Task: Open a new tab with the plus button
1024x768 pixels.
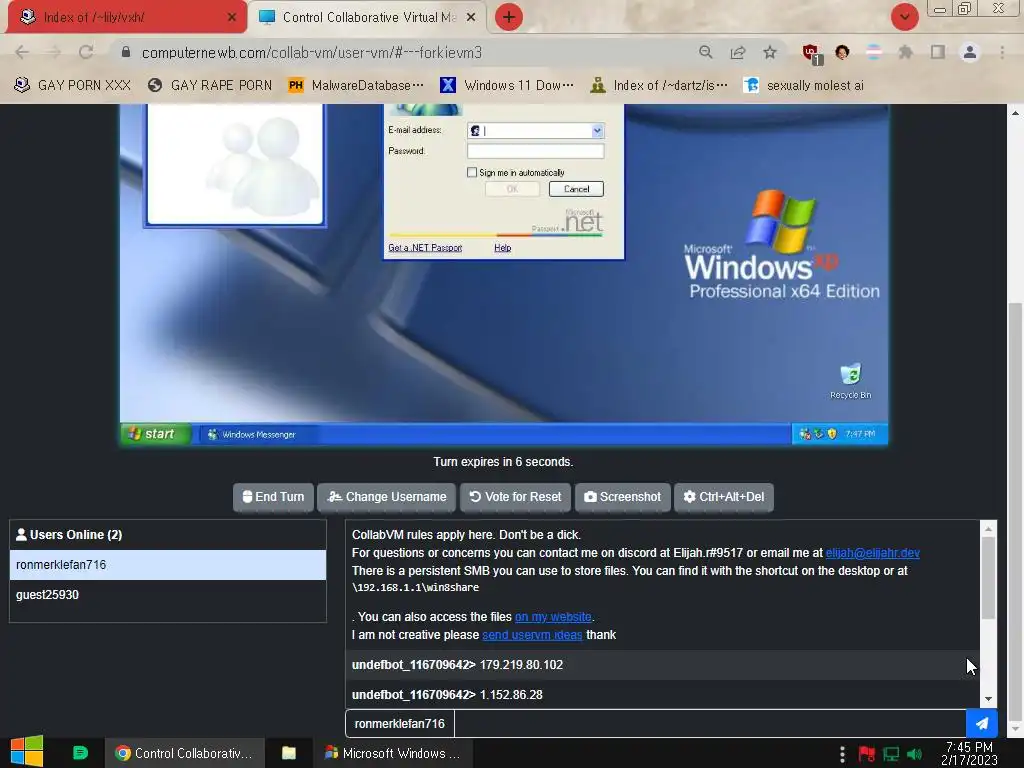Action: (509, 17)
